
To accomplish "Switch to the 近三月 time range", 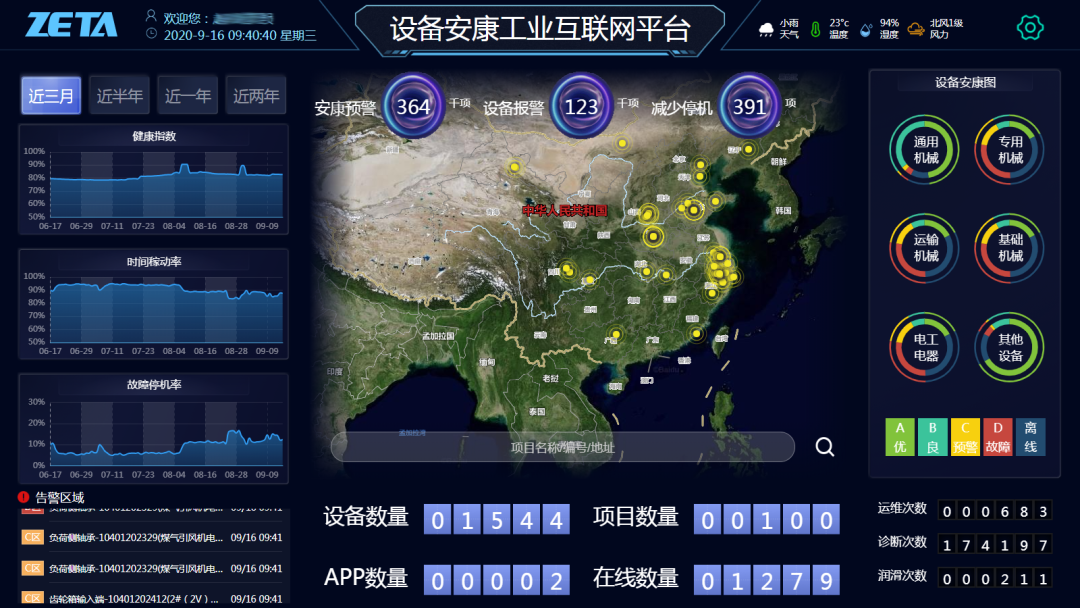I will [x=51, y=96].
